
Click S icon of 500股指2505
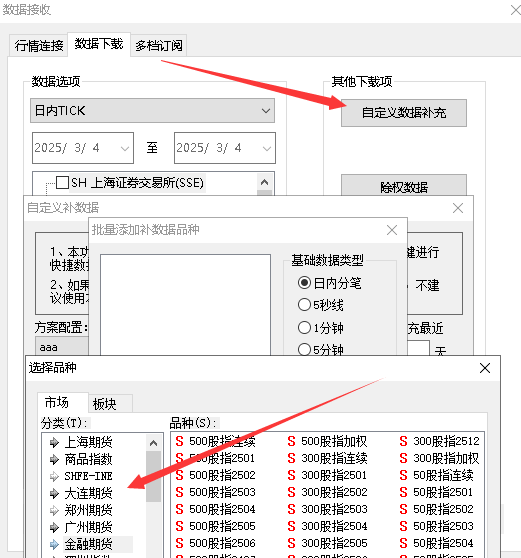[x=179, y=526]
